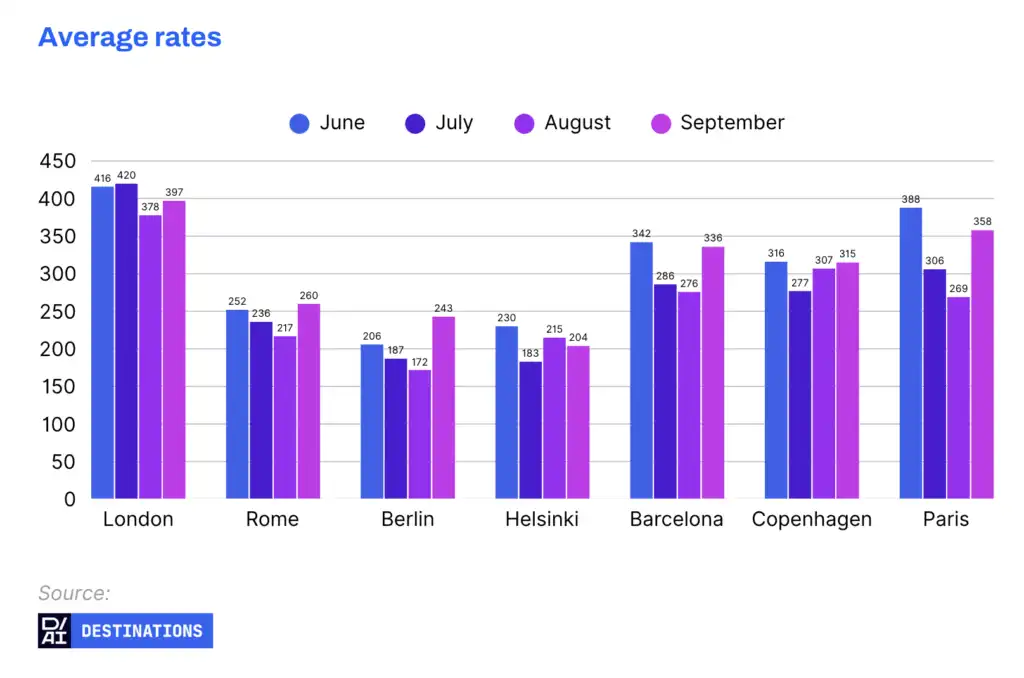Click Copenhagen's August bar labeled 307
Image resolution: width=1024 pixels, height=678 pixels.
click(x=824, y=383)
